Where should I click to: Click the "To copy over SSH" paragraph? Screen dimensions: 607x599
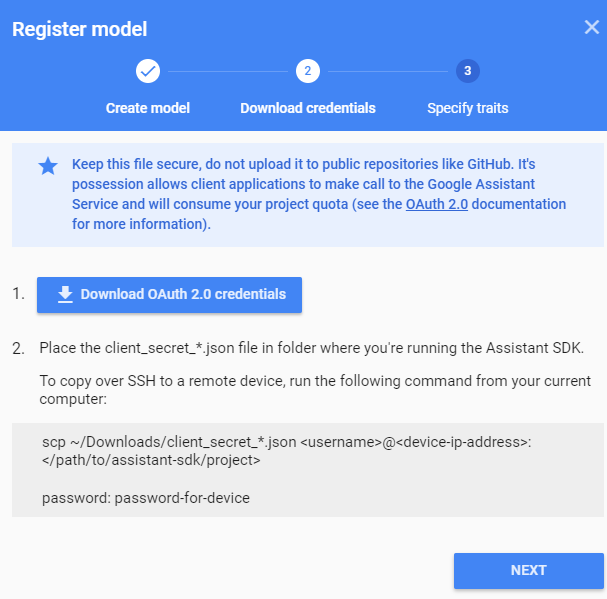[314, 390]
